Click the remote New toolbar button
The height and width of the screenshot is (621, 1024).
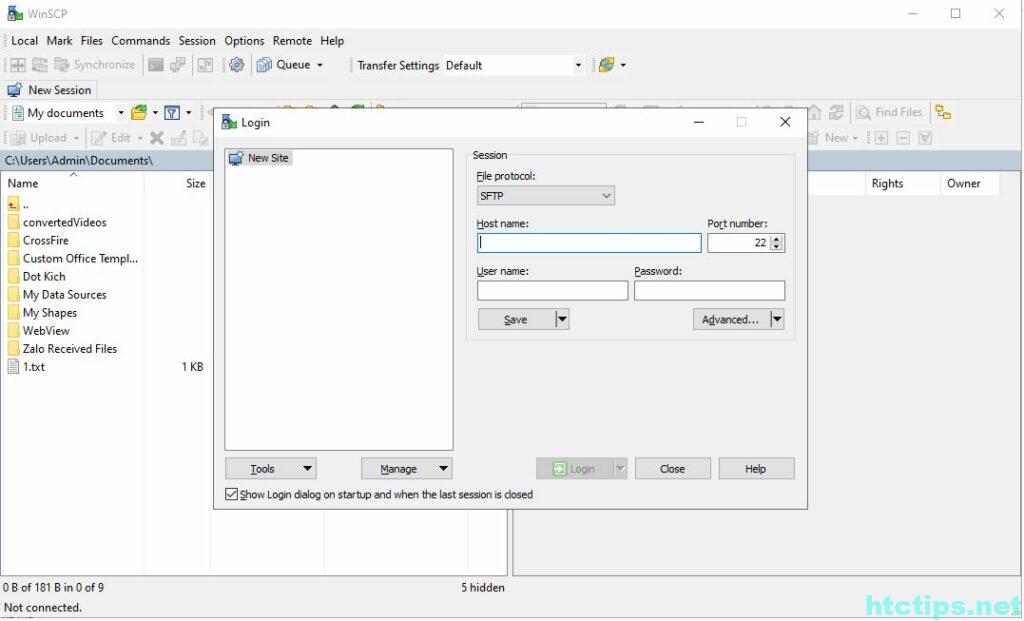833,138
